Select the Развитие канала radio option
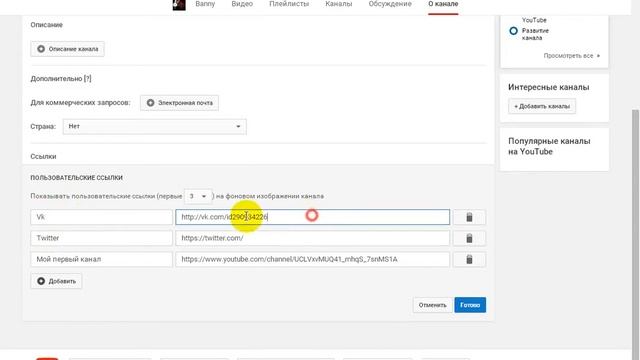Viewport: 640px width, 360px height. [x=513, y=31]
